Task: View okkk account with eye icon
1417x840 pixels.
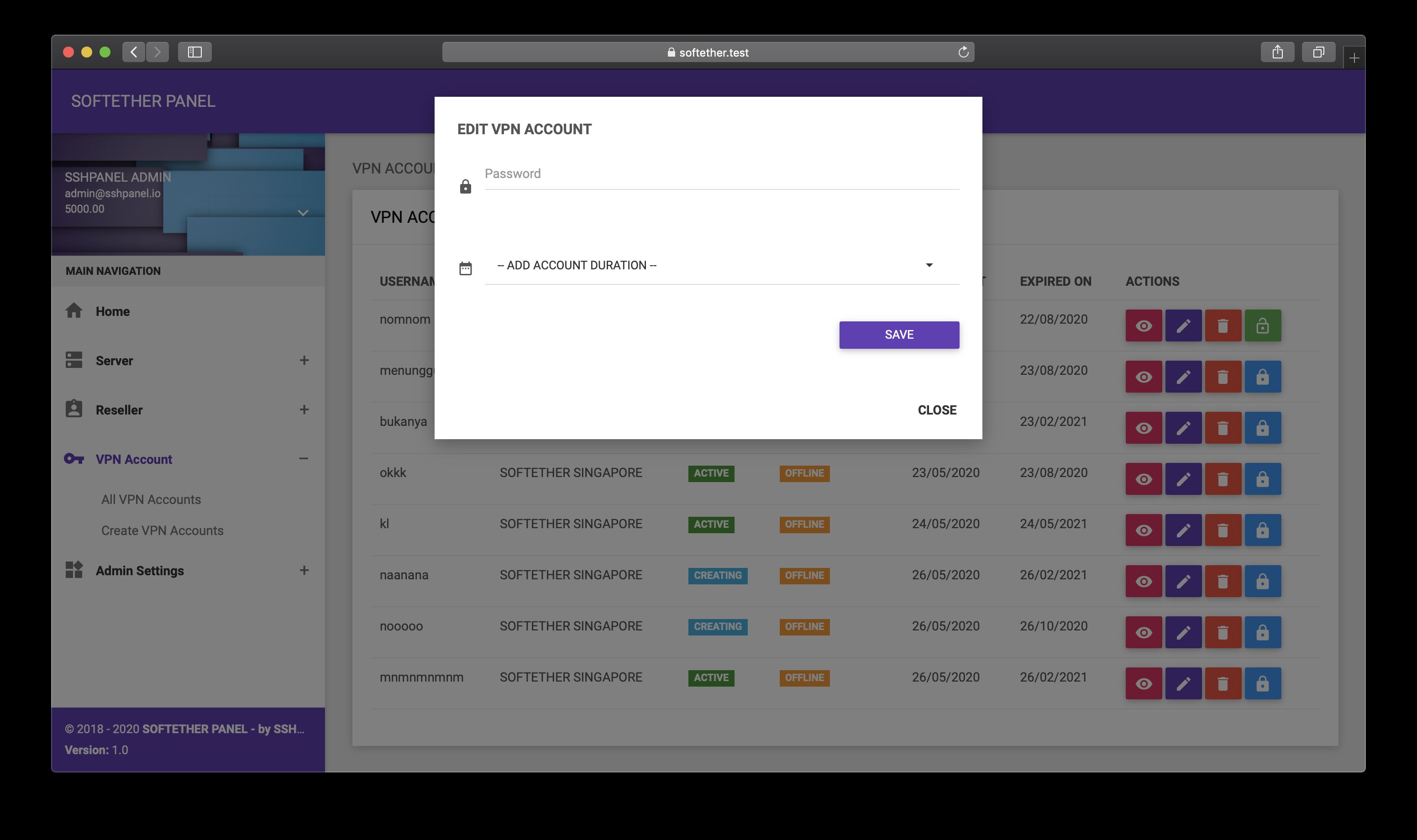Action: click(1143, 479)
